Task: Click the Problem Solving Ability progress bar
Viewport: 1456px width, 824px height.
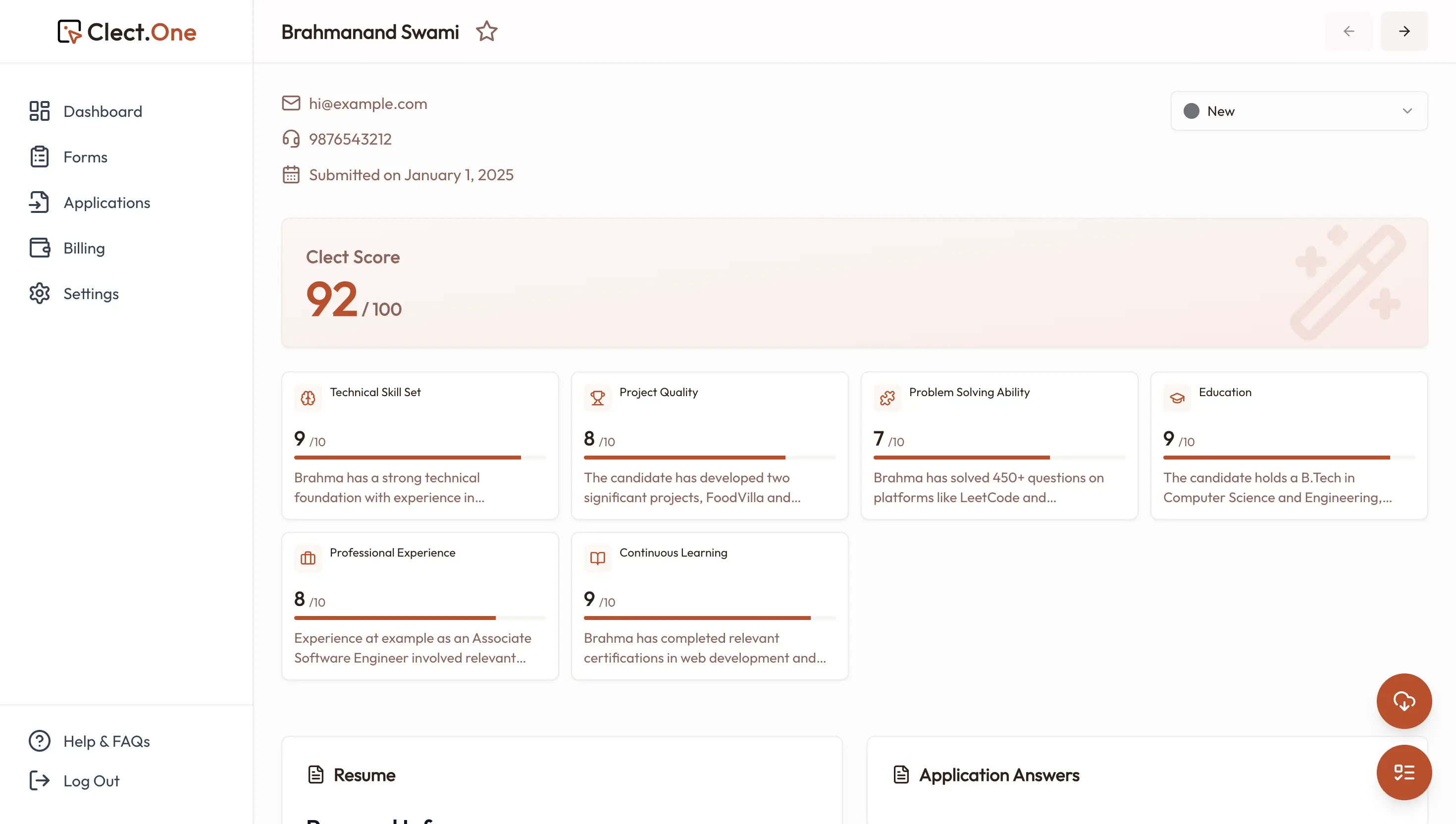Action: pos(999,457)
